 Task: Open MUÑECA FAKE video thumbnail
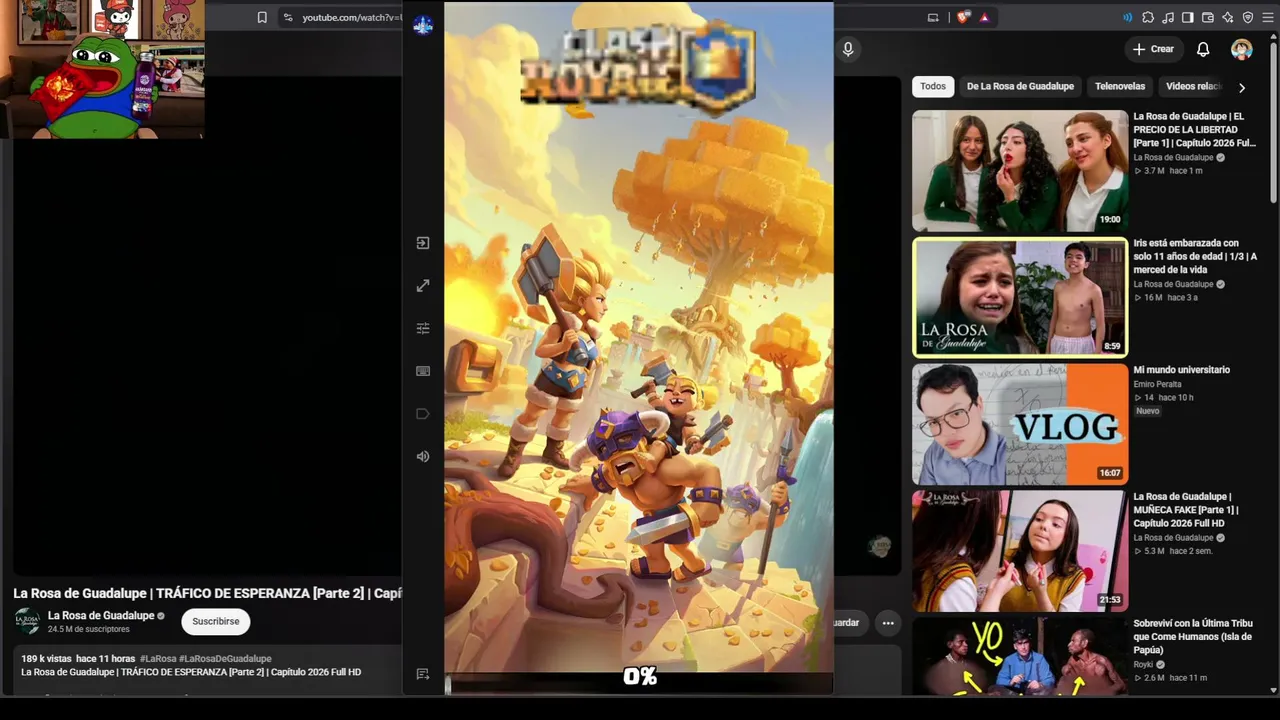pos(1020,550)
